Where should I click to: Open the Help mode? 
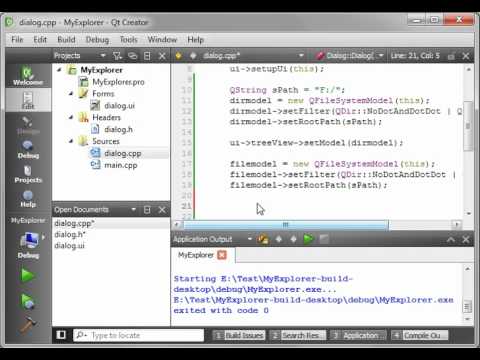coord(28,199)
